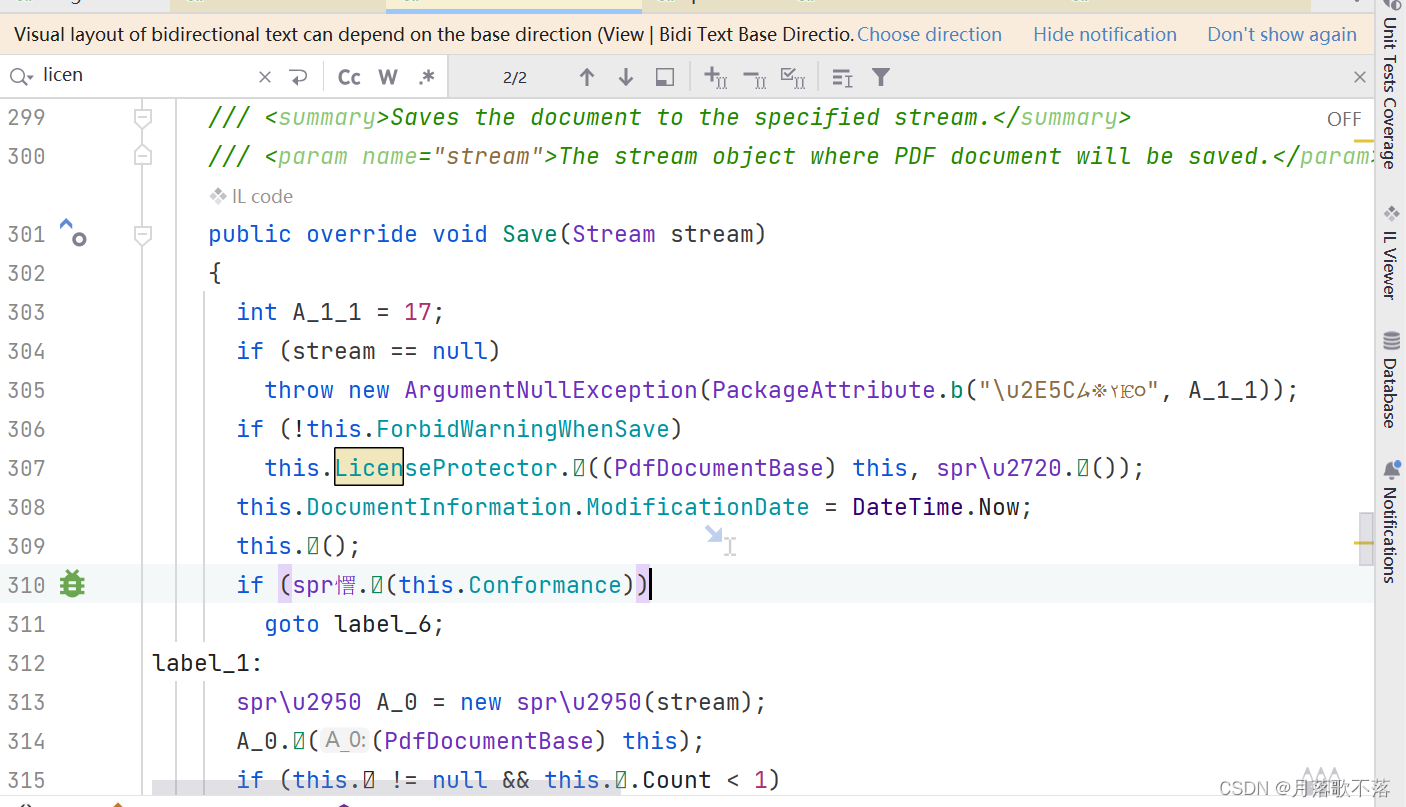Click ModificationDate on line 308
The height and width of the screenshot is (807, 1406).
tap(698, 507)
